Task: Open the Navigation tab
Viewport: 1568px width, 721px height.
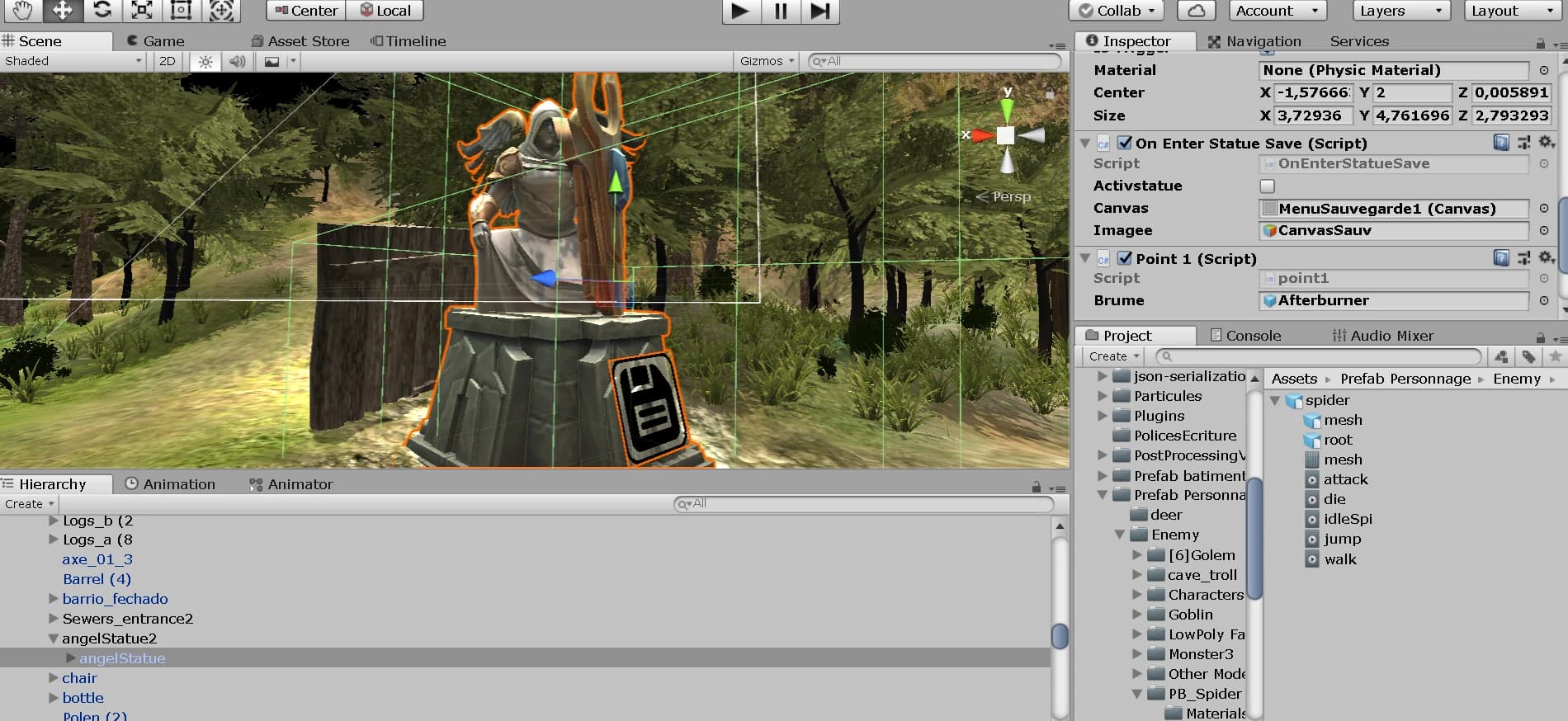Action: click(1254, 41)
